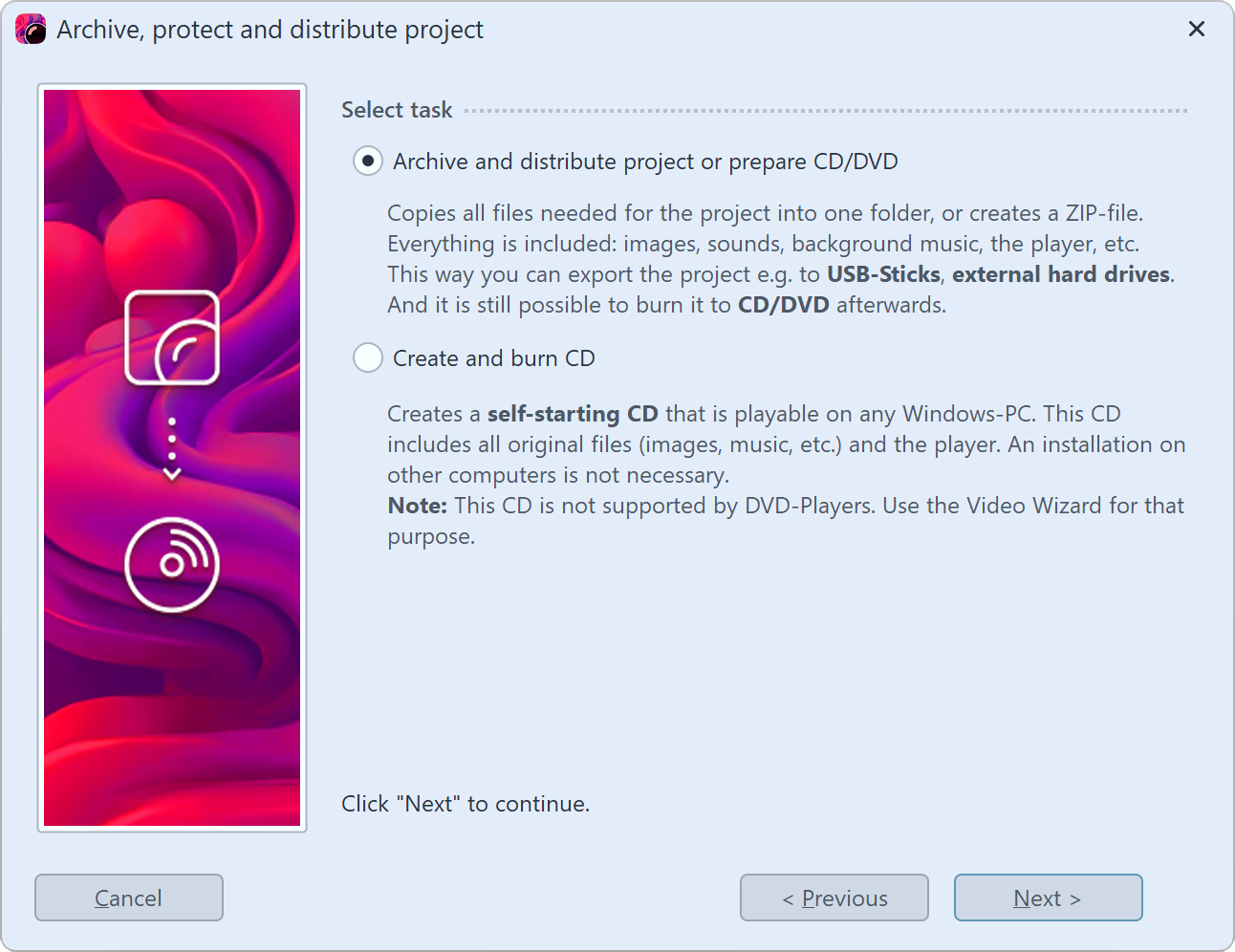
Task: Click the app logo in the title bar
Action: click(31, 30)
